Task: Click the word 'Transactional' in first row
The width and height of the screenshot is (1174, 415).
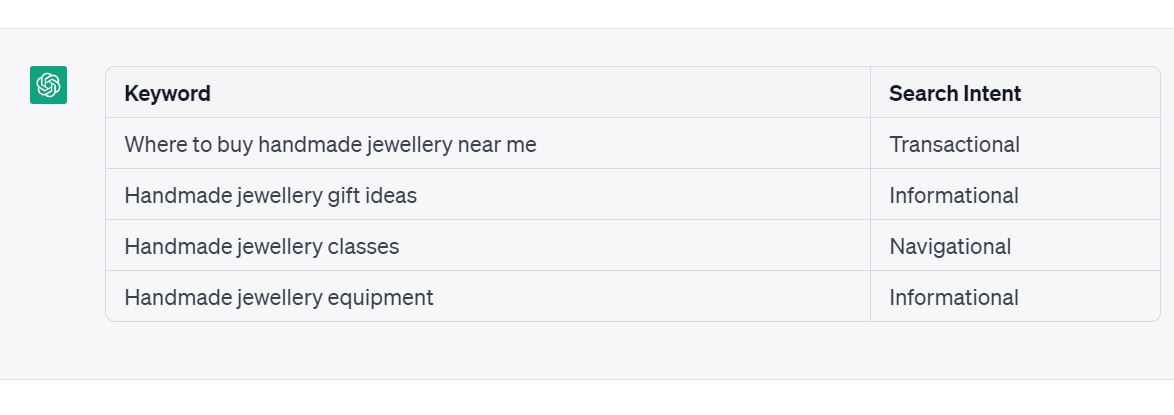Action: tap(954, 144)
